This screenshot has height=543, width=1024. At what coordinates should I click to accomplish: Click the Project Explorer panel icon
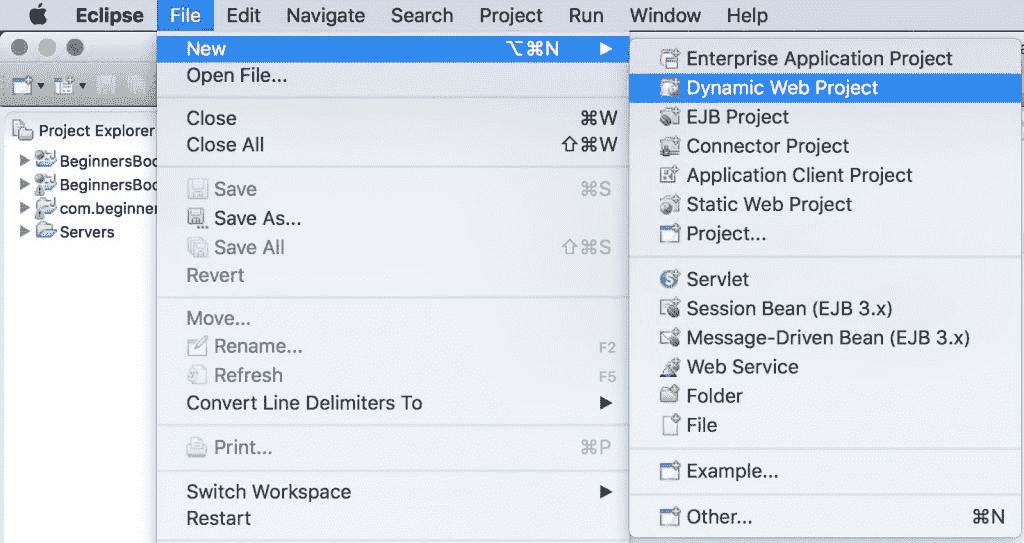click(x=22, y=131)
